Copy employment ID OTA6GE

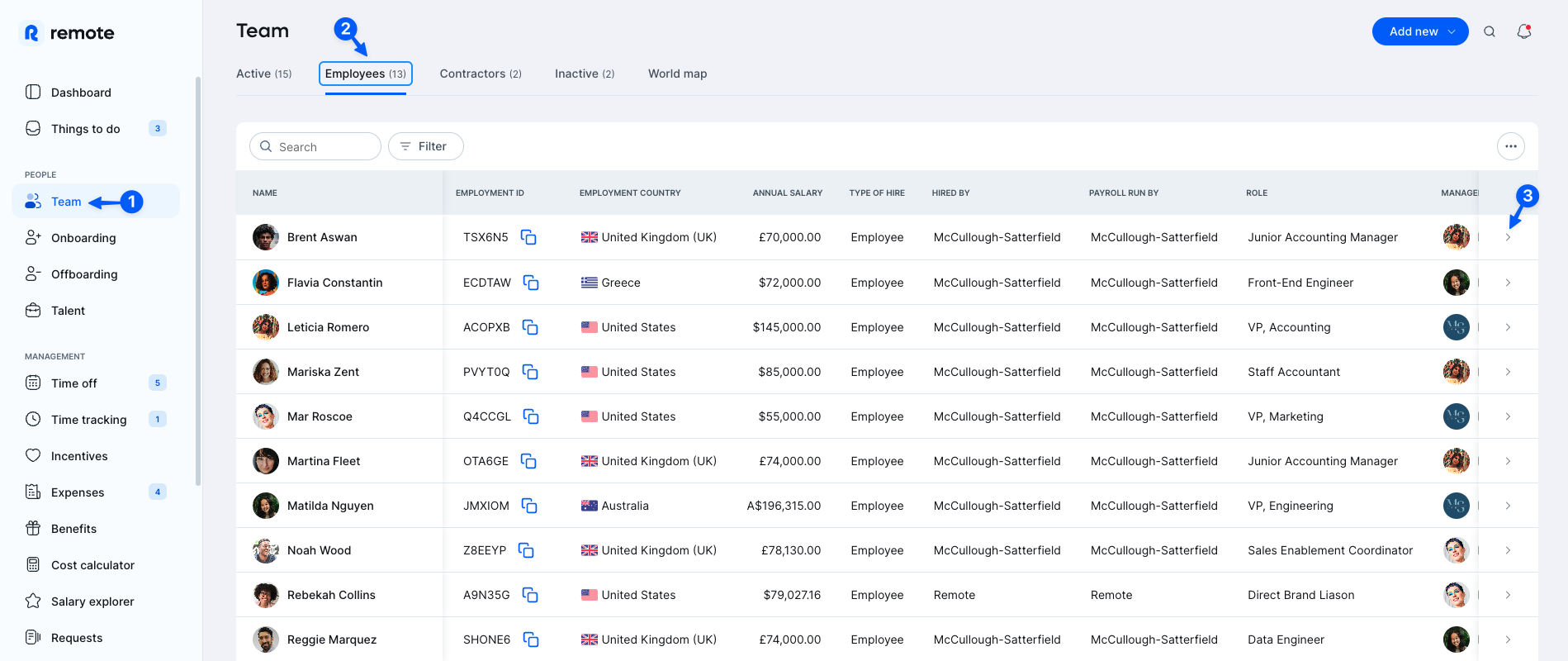click(528, 461)
